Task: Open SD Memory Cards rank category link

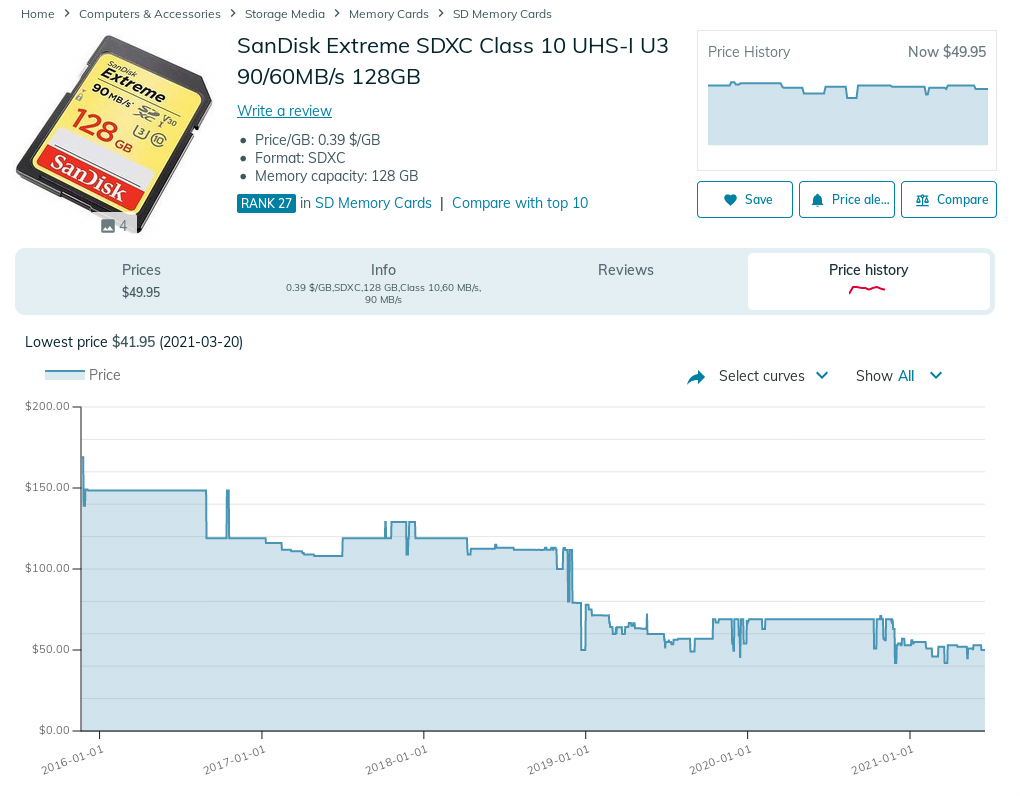Action: 373,203
